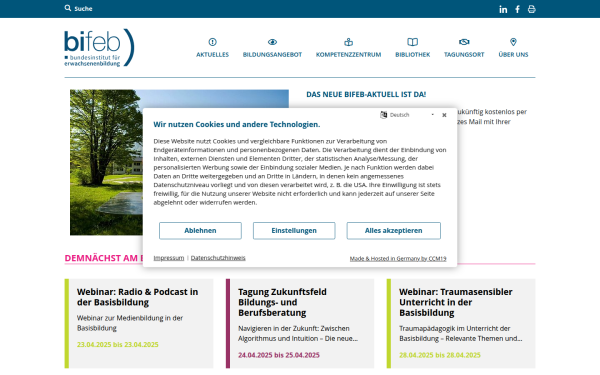Click the translation icon beside Deutsch
The height and width of the screenshot is (375, 600).
tap(383, 115)
